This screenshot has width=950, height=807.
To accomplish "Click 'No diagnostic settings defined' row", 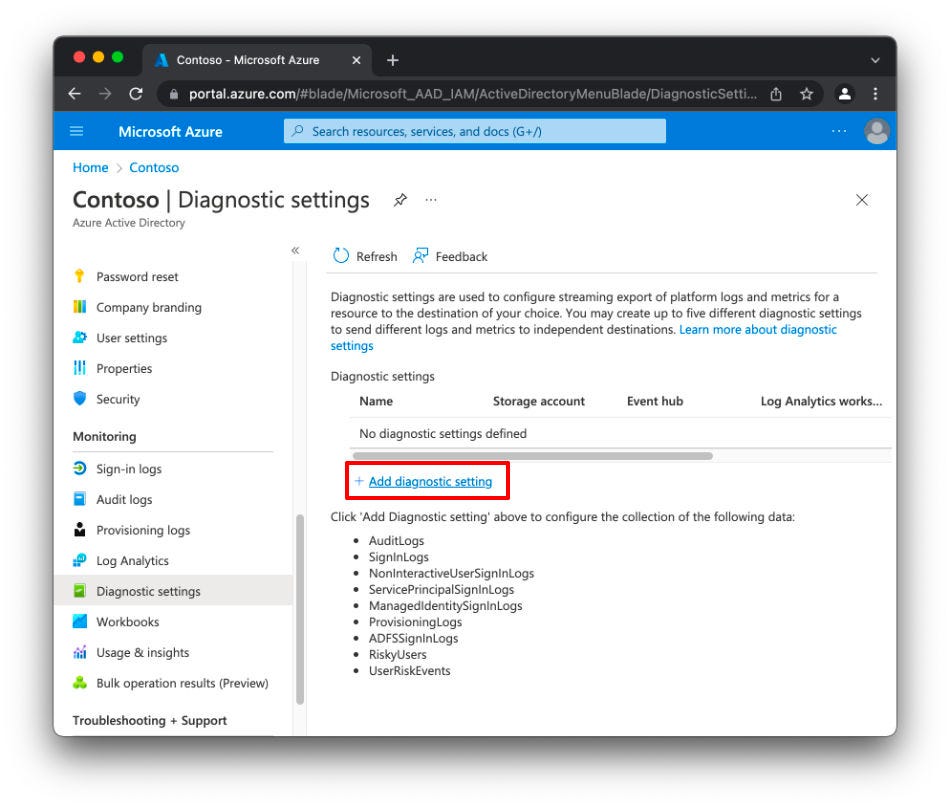I will tap(620, 434).
